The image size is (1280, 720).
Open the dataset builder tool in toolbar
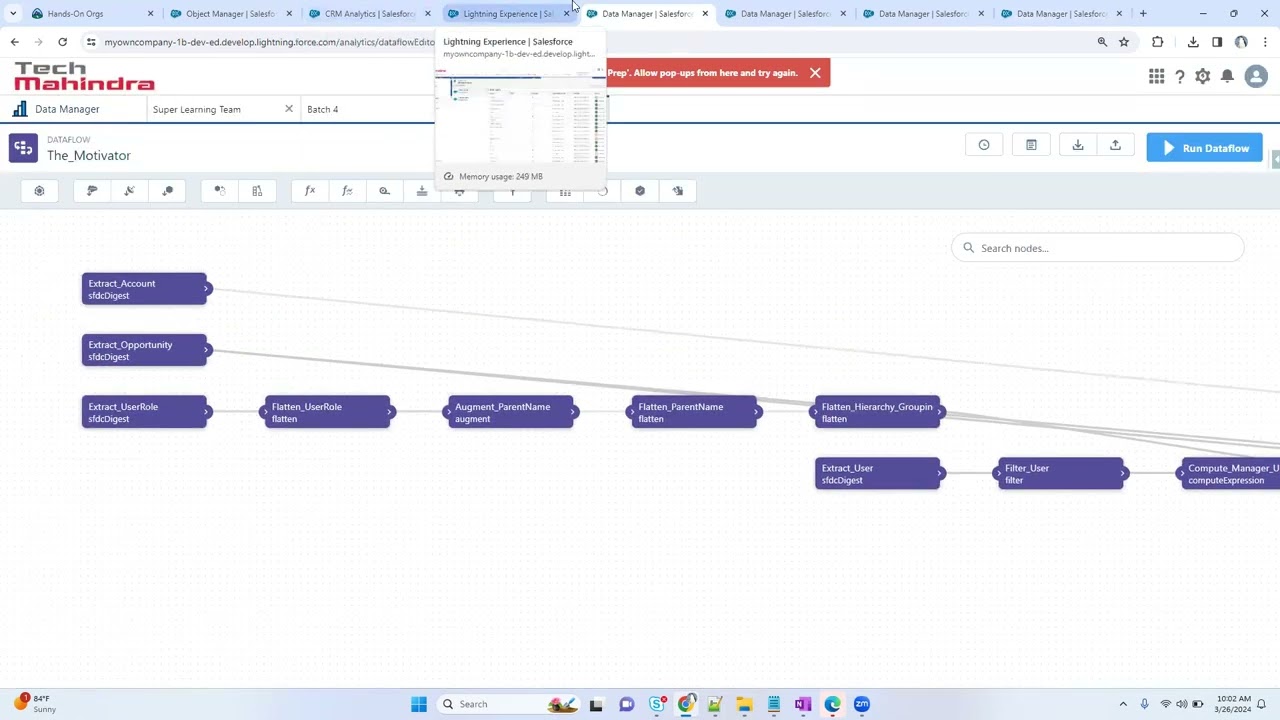click(39, 191)
